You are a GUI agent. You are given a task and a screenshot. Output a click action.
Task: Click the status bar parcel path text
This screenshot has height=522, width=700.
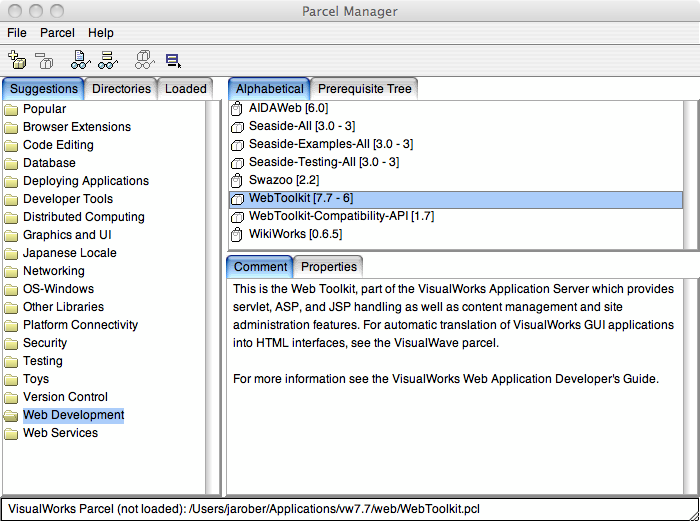click(x=244, y=509)
